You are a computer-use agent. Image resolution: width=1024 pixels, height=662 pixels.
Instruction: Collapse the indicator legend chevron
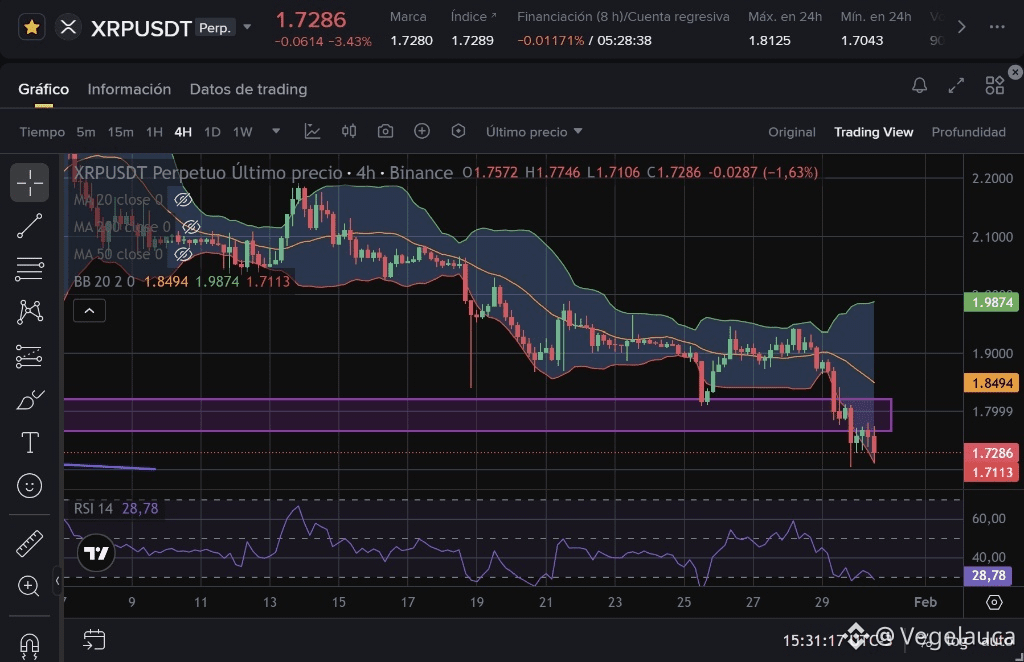(x=89, y=311)
